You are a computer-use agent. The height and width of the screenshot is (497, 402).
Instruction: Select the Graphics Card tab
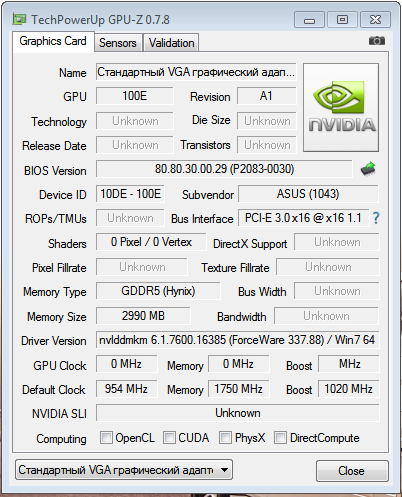point(53,41)
